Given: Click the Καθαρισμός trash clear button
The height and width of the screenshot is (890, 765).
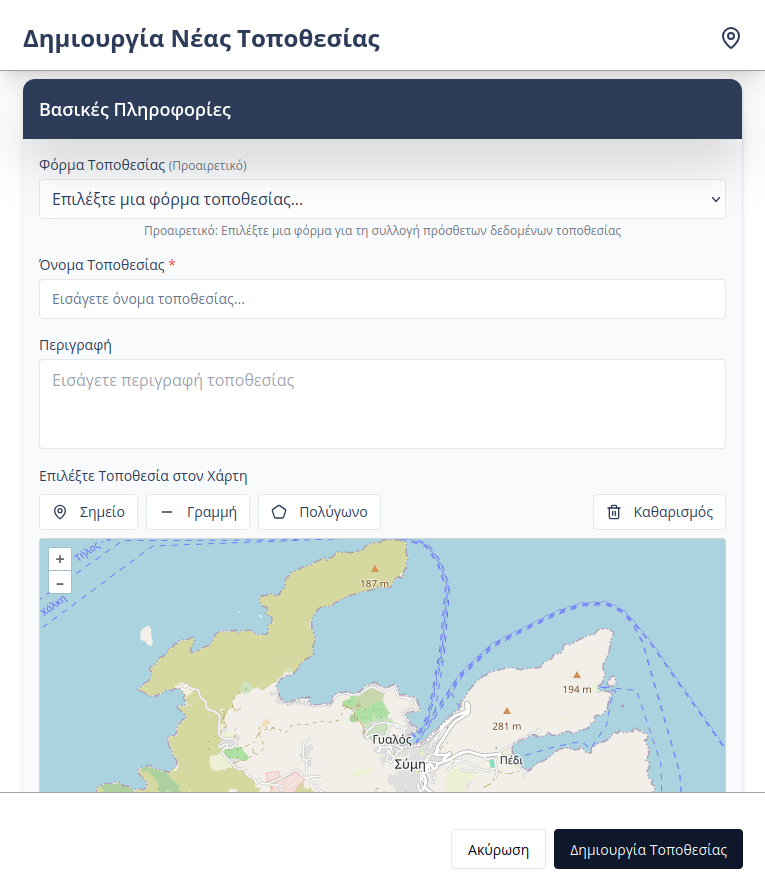Looking at the screenshot, I should point(659,512).
